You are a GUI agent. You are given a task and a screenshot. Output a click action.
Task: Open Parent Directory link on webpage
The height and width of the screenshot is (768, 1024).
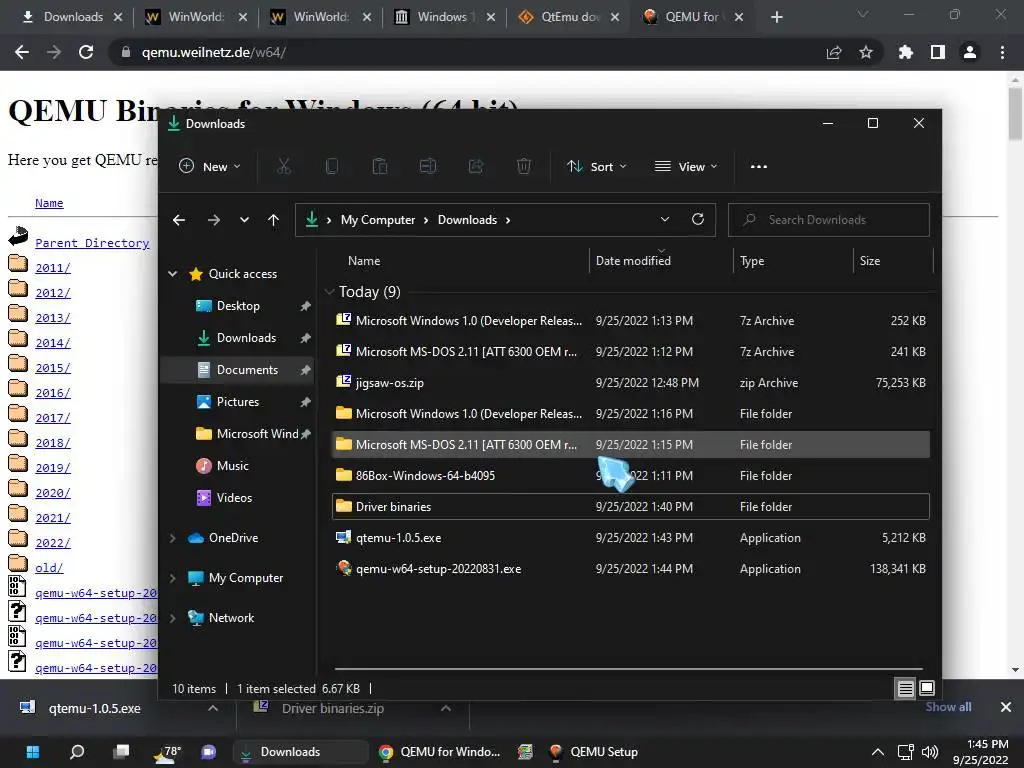point(92,243)
